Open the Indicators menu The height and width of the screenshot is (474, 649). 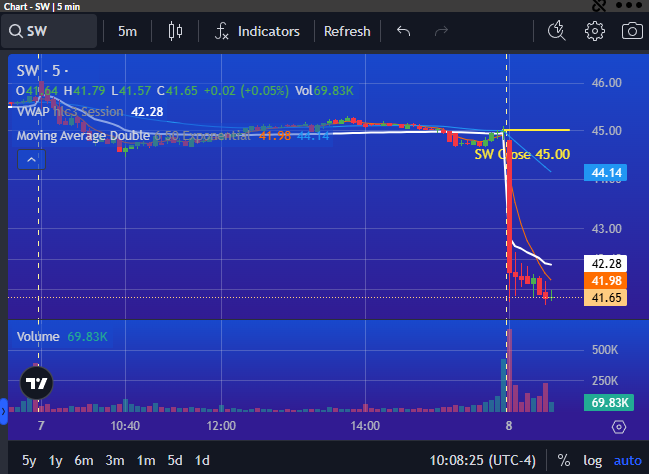257,31
